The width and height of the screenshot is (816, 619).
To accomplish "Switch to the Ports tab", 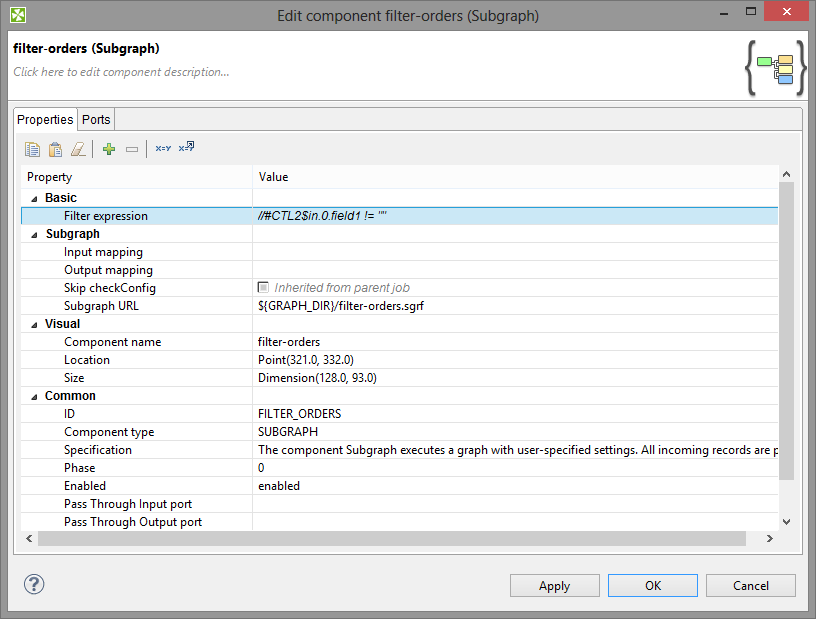I will click(97, 120).
